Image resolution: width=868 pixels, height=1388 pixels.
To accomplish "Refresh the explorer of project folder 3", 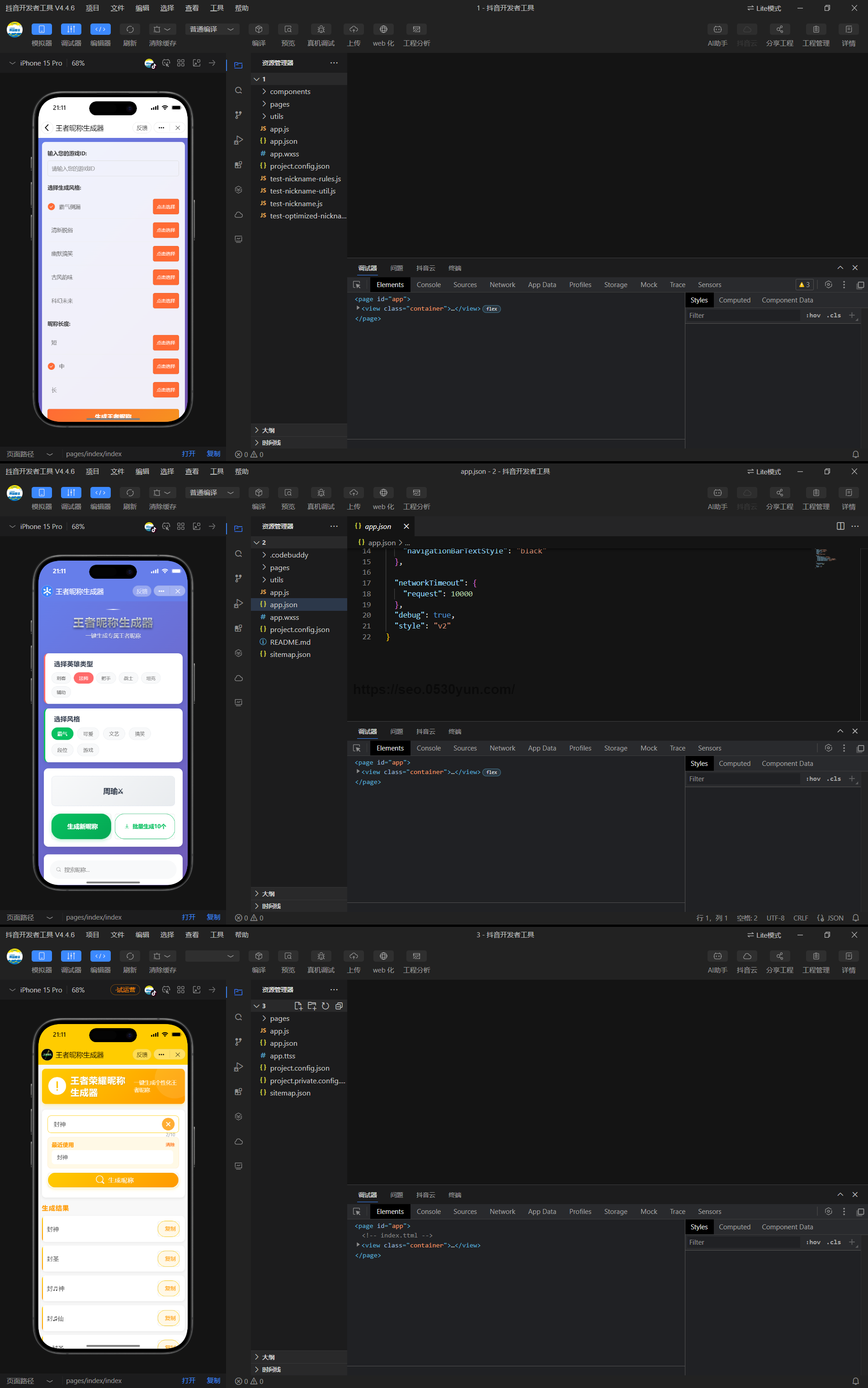I will pyautogui.click(x=325, y=1006).
